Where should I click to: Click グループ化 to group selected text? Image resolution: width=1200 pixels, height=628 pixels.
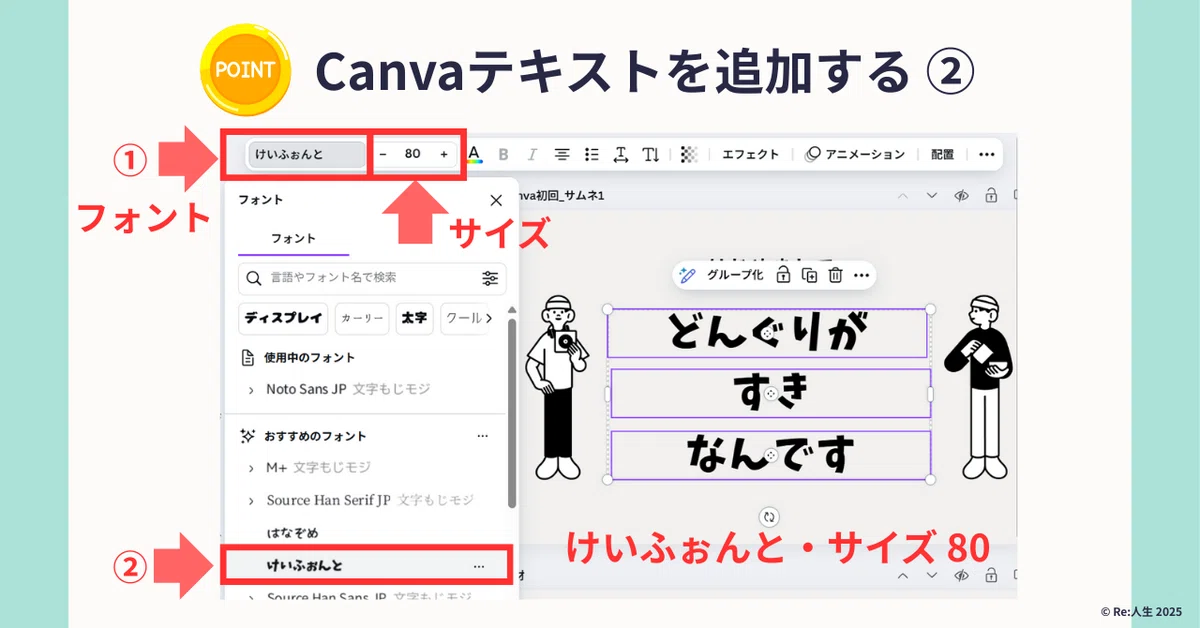click(x=735, y=275)
